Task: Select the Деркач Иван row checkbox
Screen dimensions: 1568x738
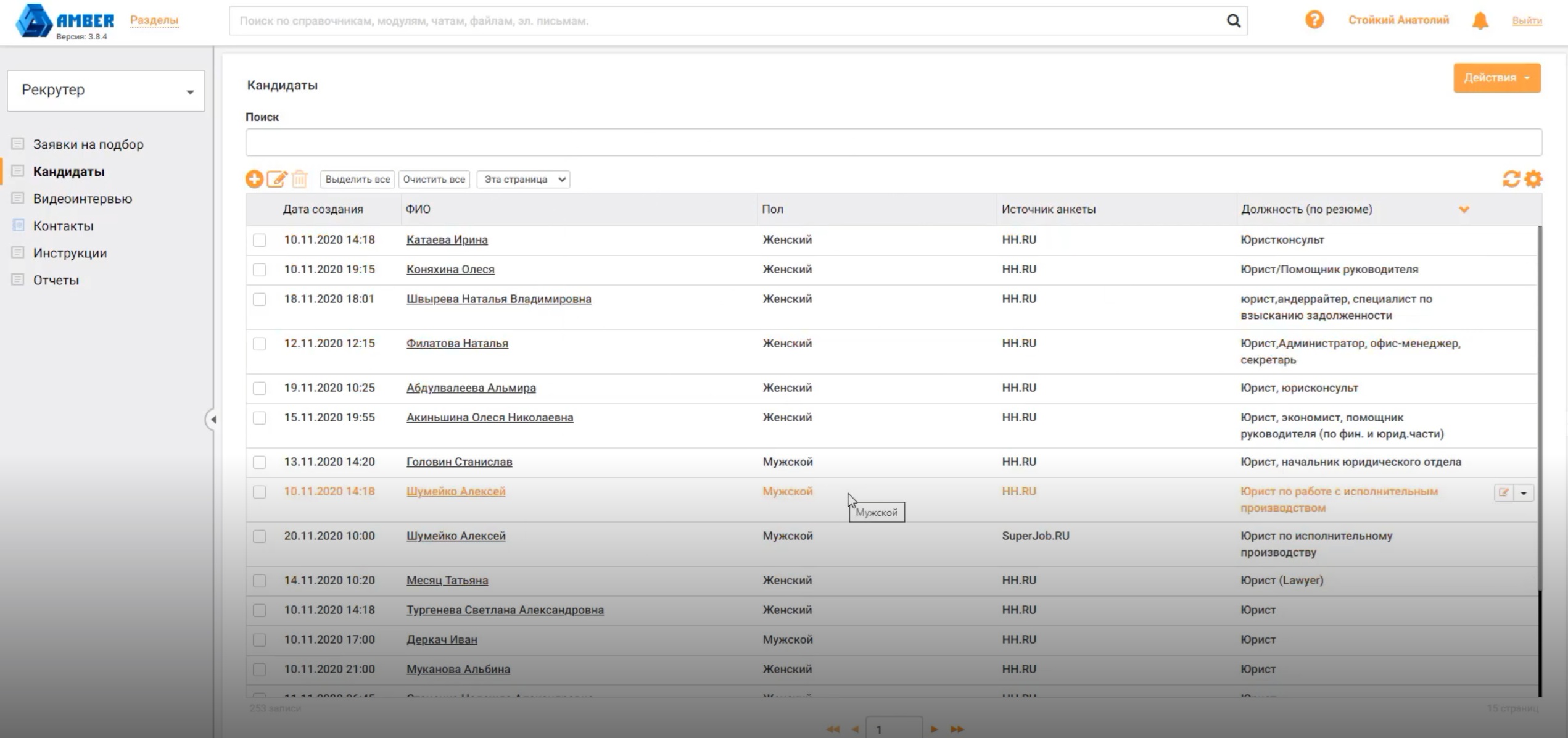Action: [x=259, y=640]
